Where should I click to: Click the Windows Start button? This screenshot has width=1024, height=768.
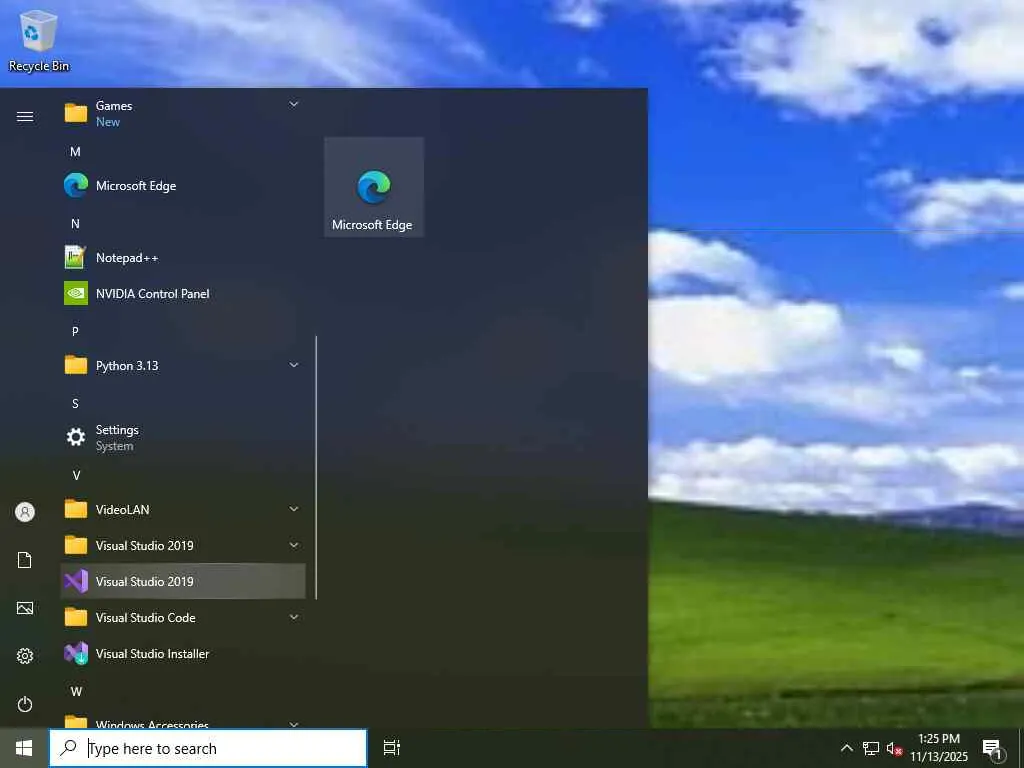tap(24, 748)
